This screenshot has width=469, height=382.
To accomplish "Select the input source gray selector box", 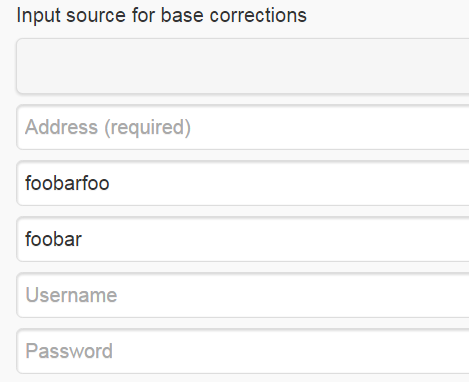I will [243, 66].
